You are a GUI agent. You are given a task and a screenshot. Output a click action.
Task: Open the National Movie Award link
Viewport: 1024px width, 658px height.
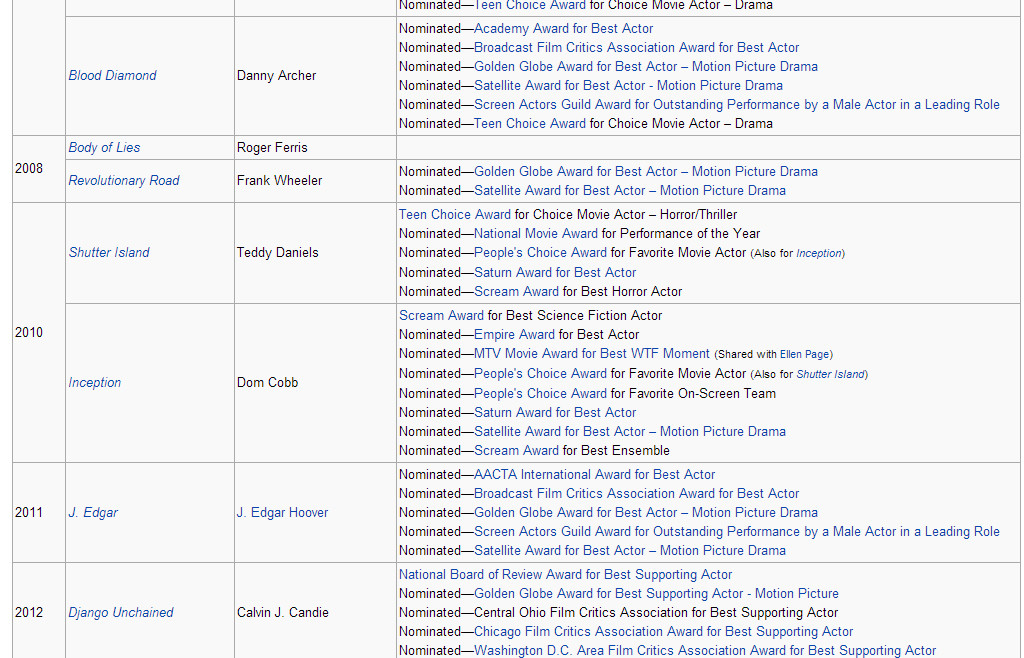point(536,234)
